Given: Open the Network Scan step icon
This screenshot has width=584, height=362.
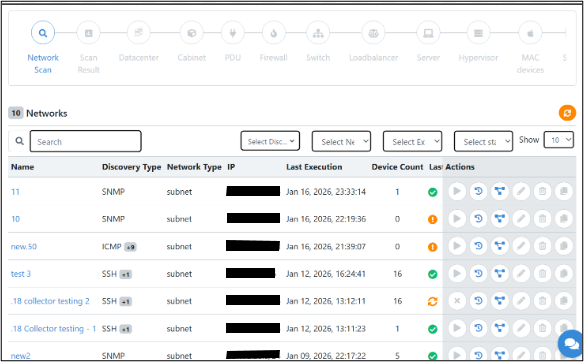Looking at the screenshot, I should tap(43, 33).
